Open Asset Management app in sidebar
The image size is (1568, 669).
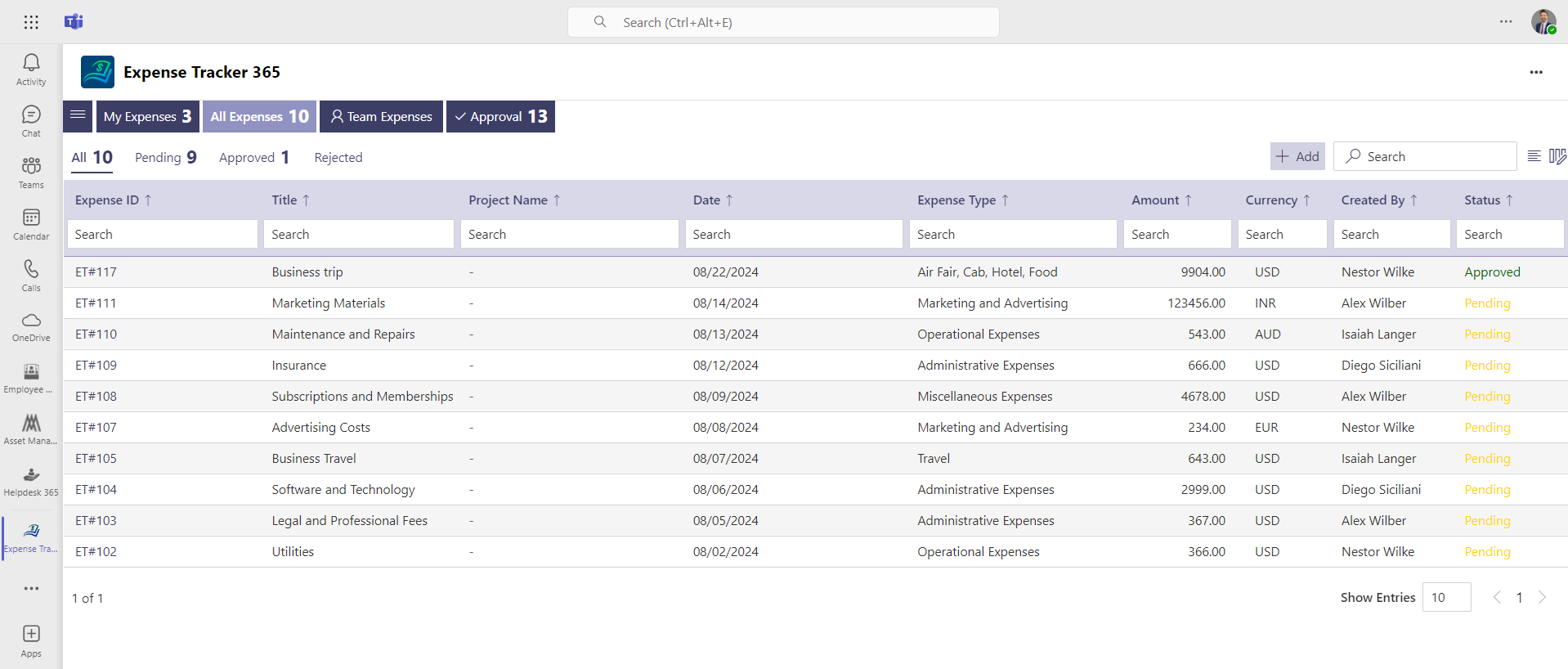pos(31,429)
